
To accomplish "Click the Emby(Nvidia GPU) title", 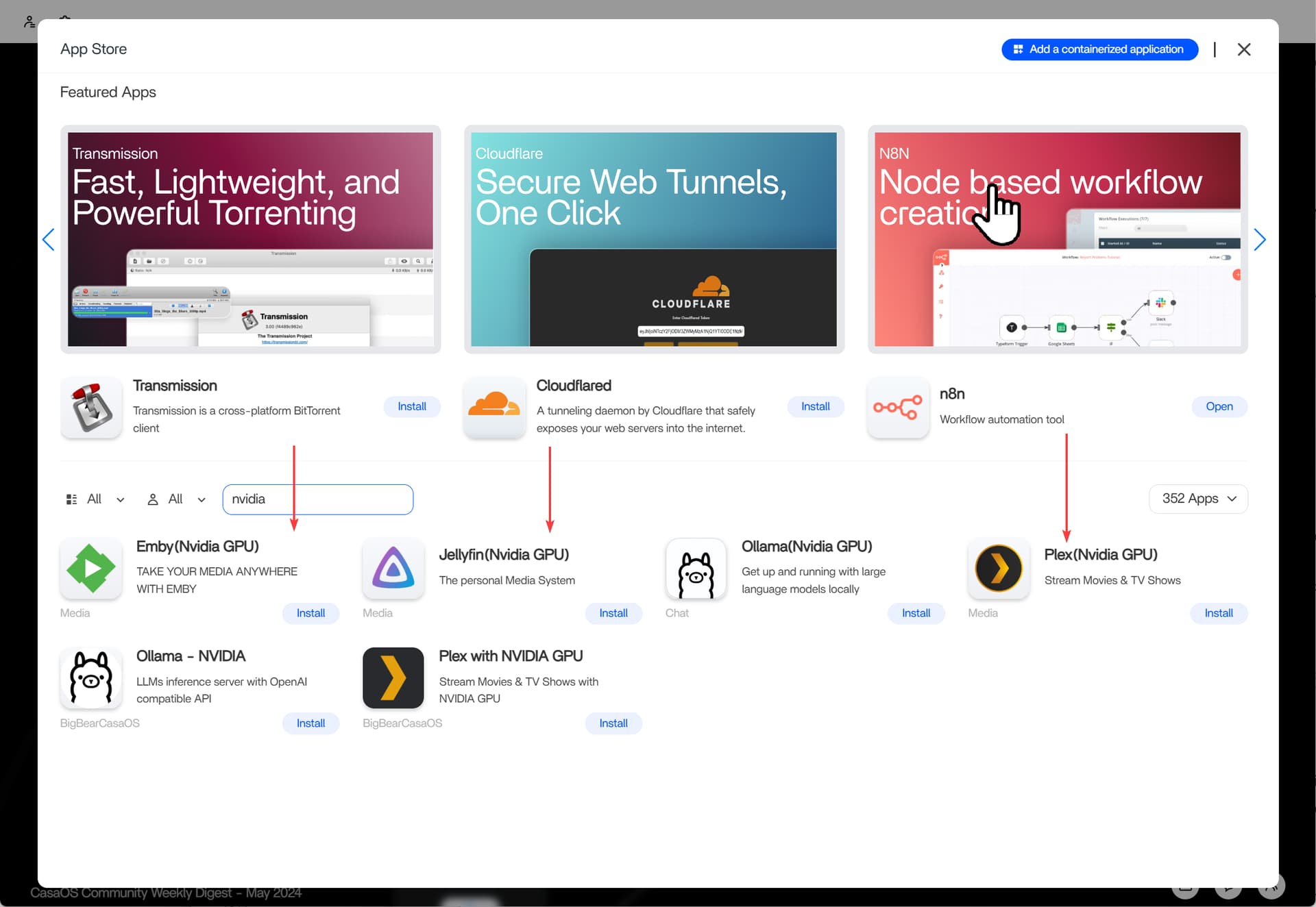I will 197,547.
